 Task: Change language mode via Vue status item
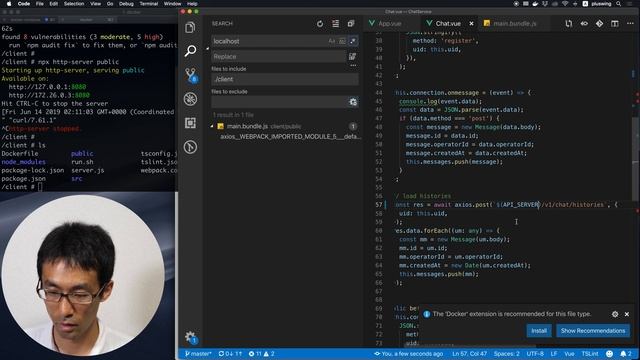[569, 353]
